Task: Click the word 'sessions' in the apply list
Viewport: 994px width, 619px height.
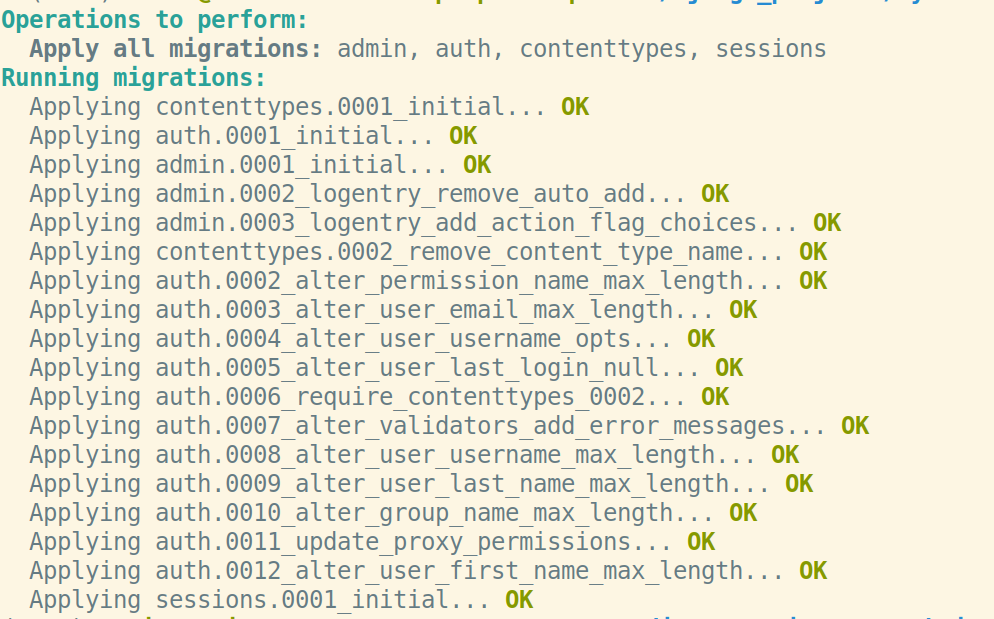Action: click(771, 49)
